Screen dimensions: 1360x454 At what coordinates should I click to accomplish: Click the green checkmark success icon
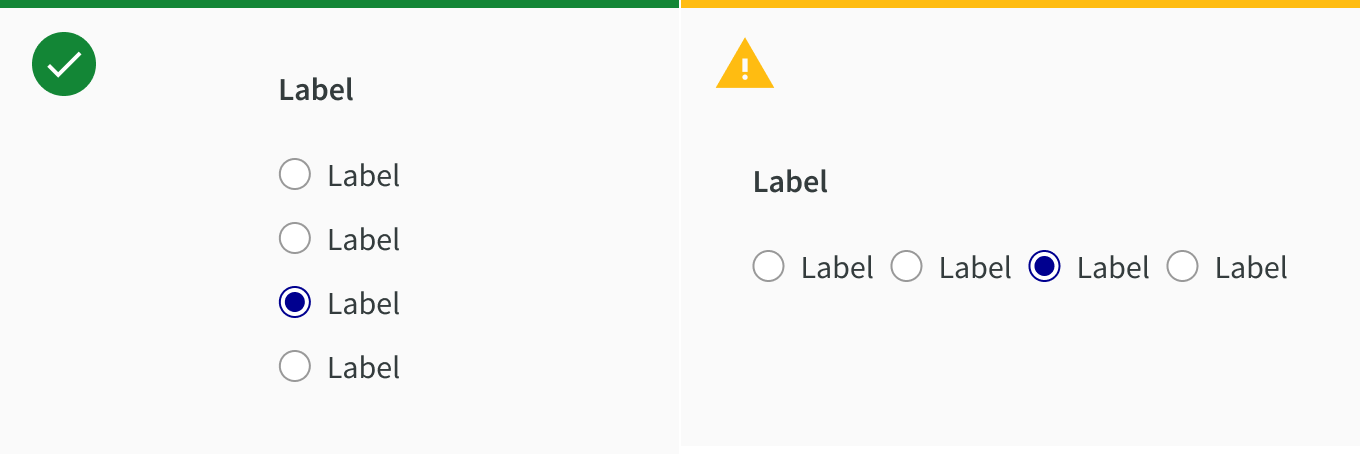coord(64,64)
